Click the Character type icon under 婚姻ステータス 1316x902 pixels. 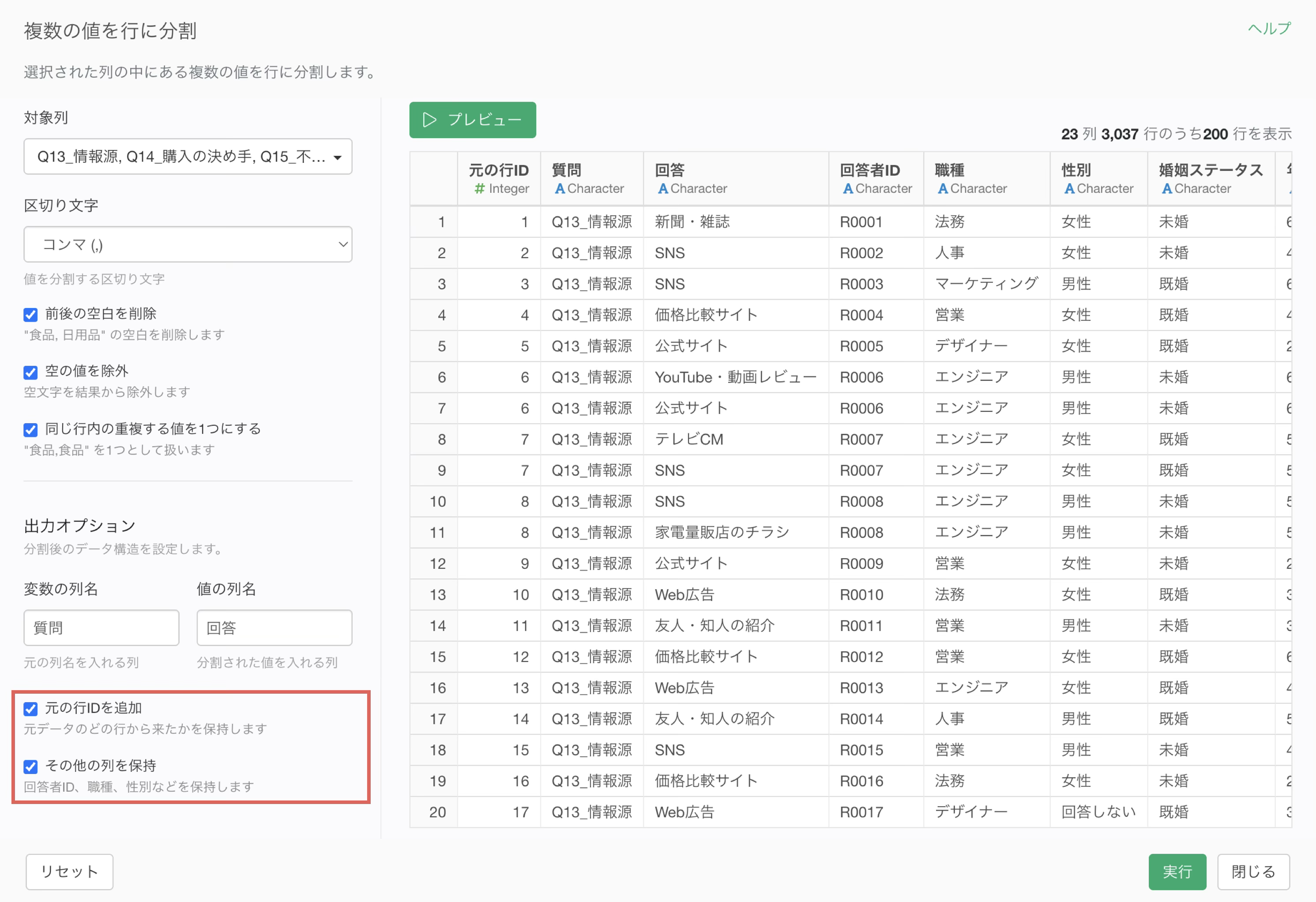pos(1166,188)
